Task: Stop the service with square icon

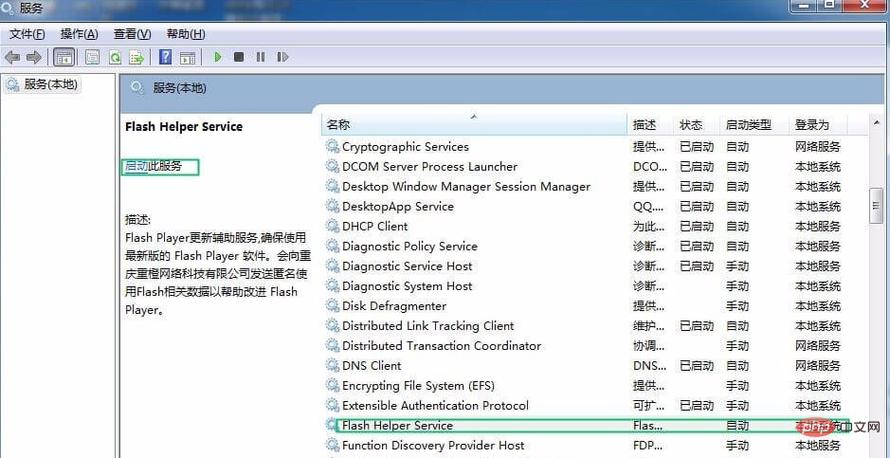Action: [239, 57]
